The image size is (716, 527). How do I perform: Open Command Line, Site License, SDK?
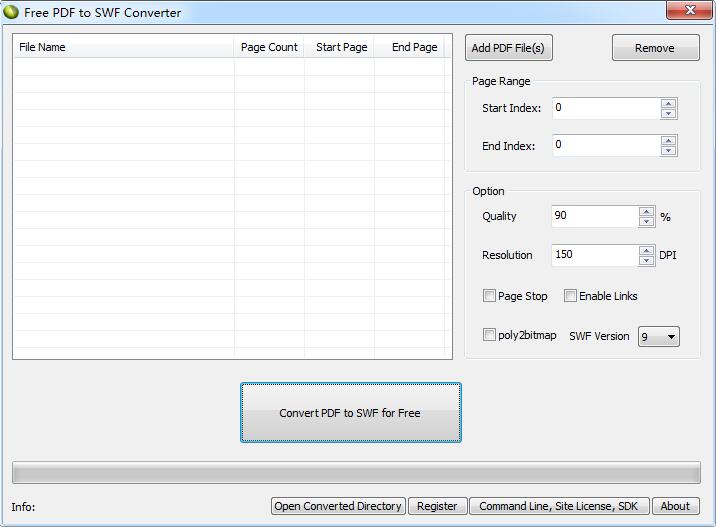click(x=559, y=506)
